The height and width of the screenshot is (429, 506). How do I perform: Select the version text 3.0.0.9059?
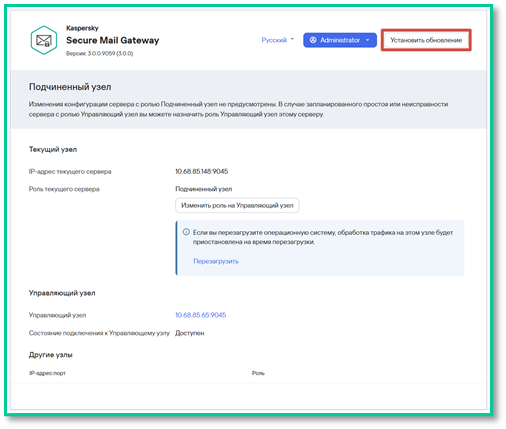pyautogui.click(x=101, y=53)
